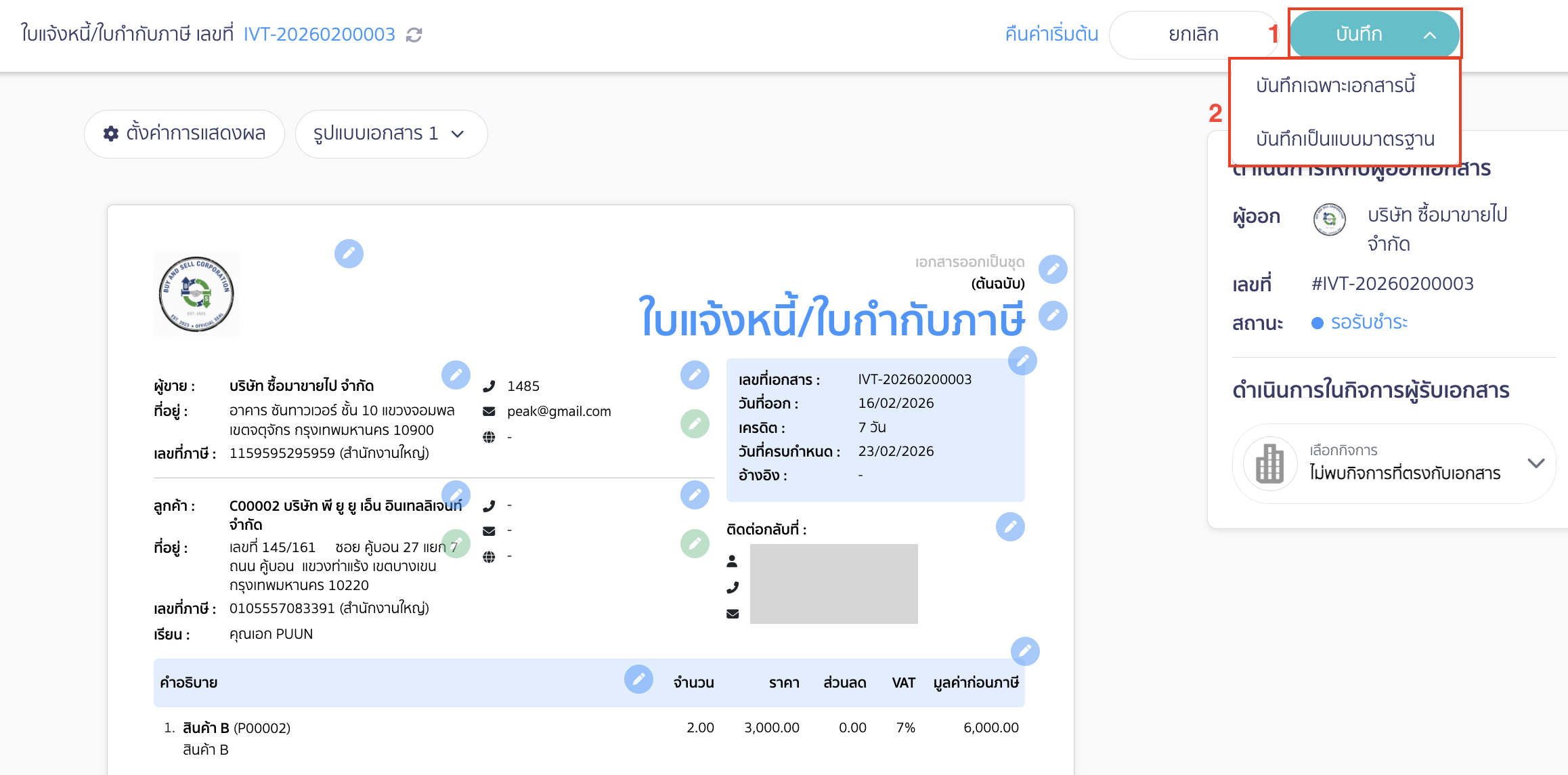Image resolution: width=1568 pixels, height=775 pixels.
Task: Open the IVT-20260200003 document link
Action: pyautogui.click(x=319, y=34)
